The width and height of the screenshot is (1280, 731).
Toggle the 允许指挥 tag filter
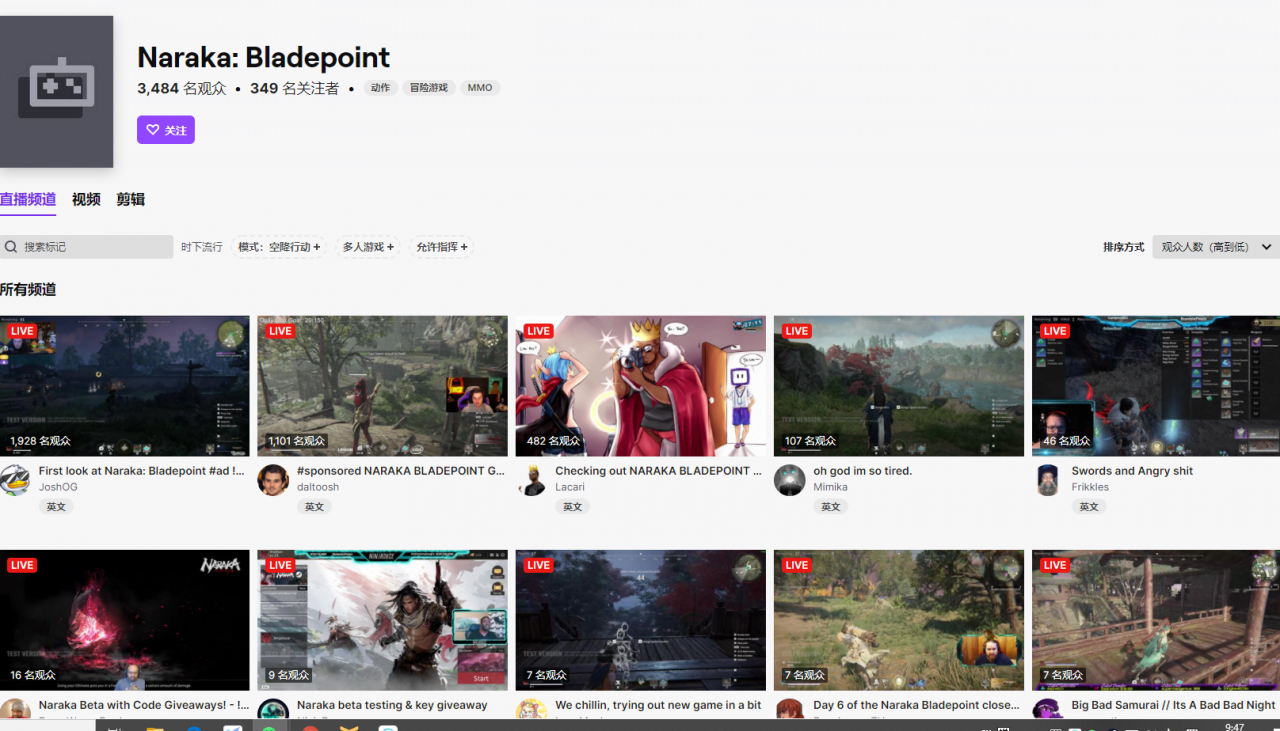tap(442, 247)
